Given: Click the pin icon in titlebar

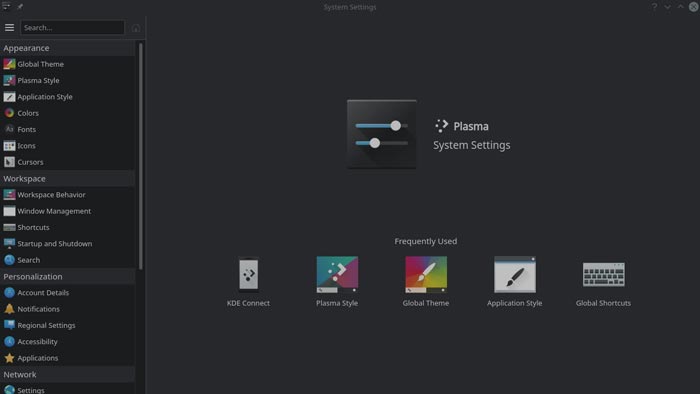Looking at the screenshot, I should pyautogui.click(x=20, y=7).
